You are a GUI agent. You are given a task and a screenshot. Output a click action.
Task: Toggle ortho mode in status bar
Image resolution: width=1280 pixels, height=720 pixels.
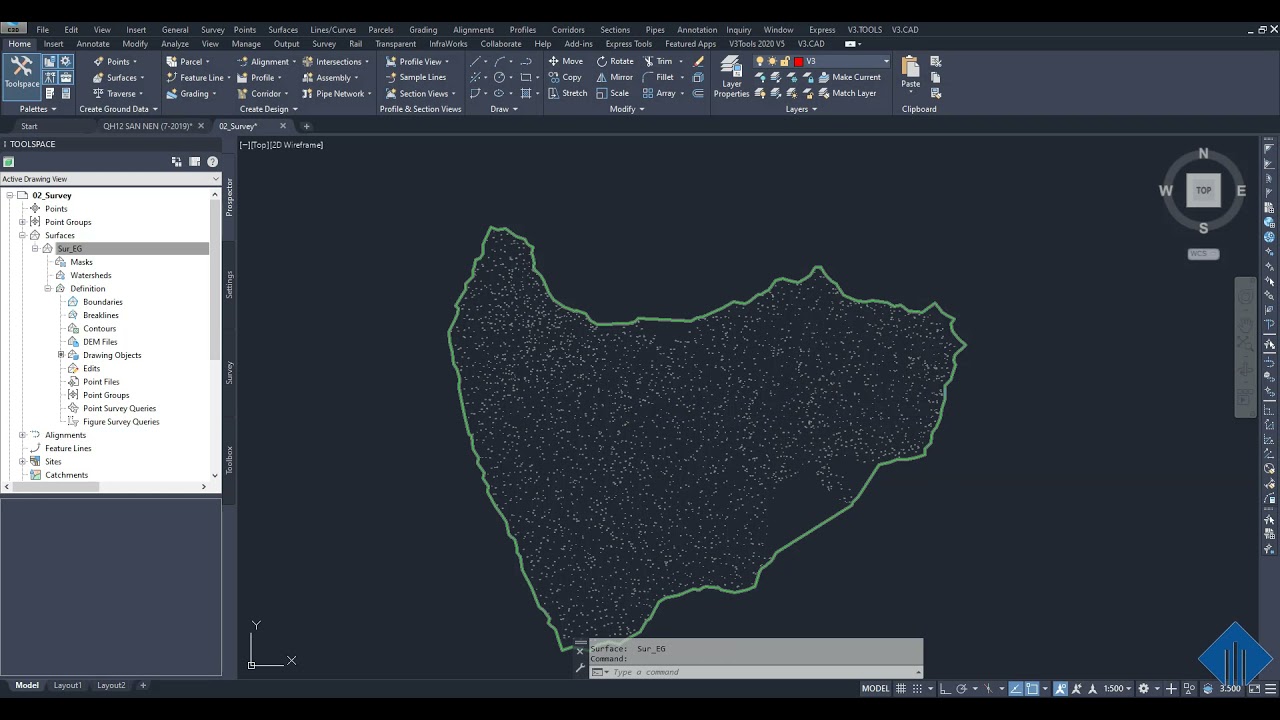pos(945,688)
